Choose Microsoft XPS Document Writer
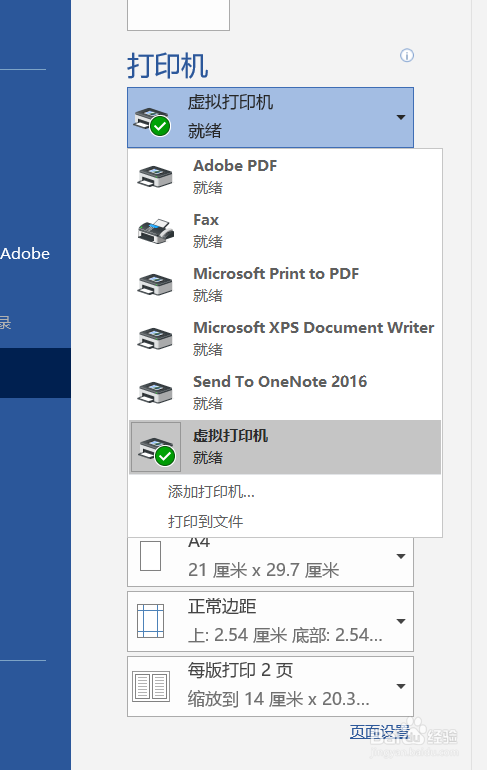487x770 pixels. point(285,339)
